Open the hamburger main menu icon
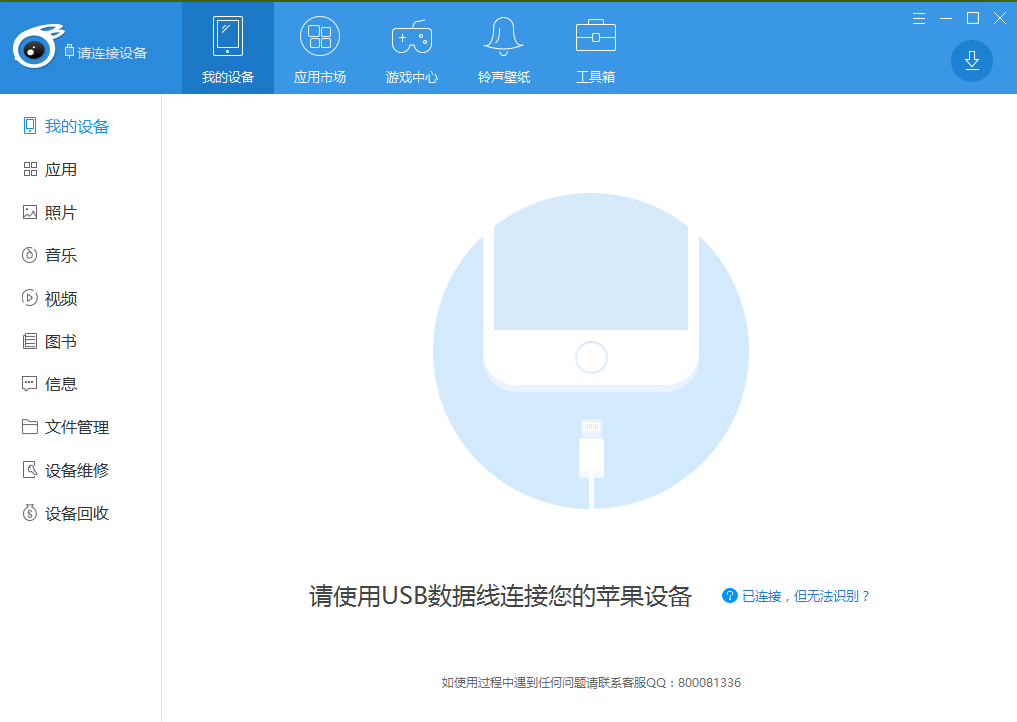The height and width of the screenshot is (722, 1017). coord(918,19)
